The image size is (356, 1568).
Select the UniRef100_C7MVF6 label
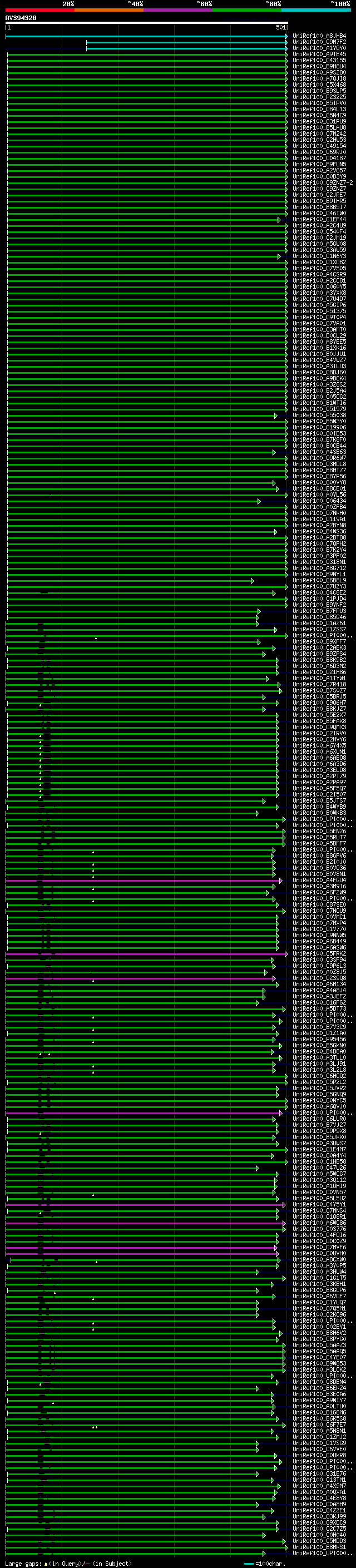point(319,1247)
